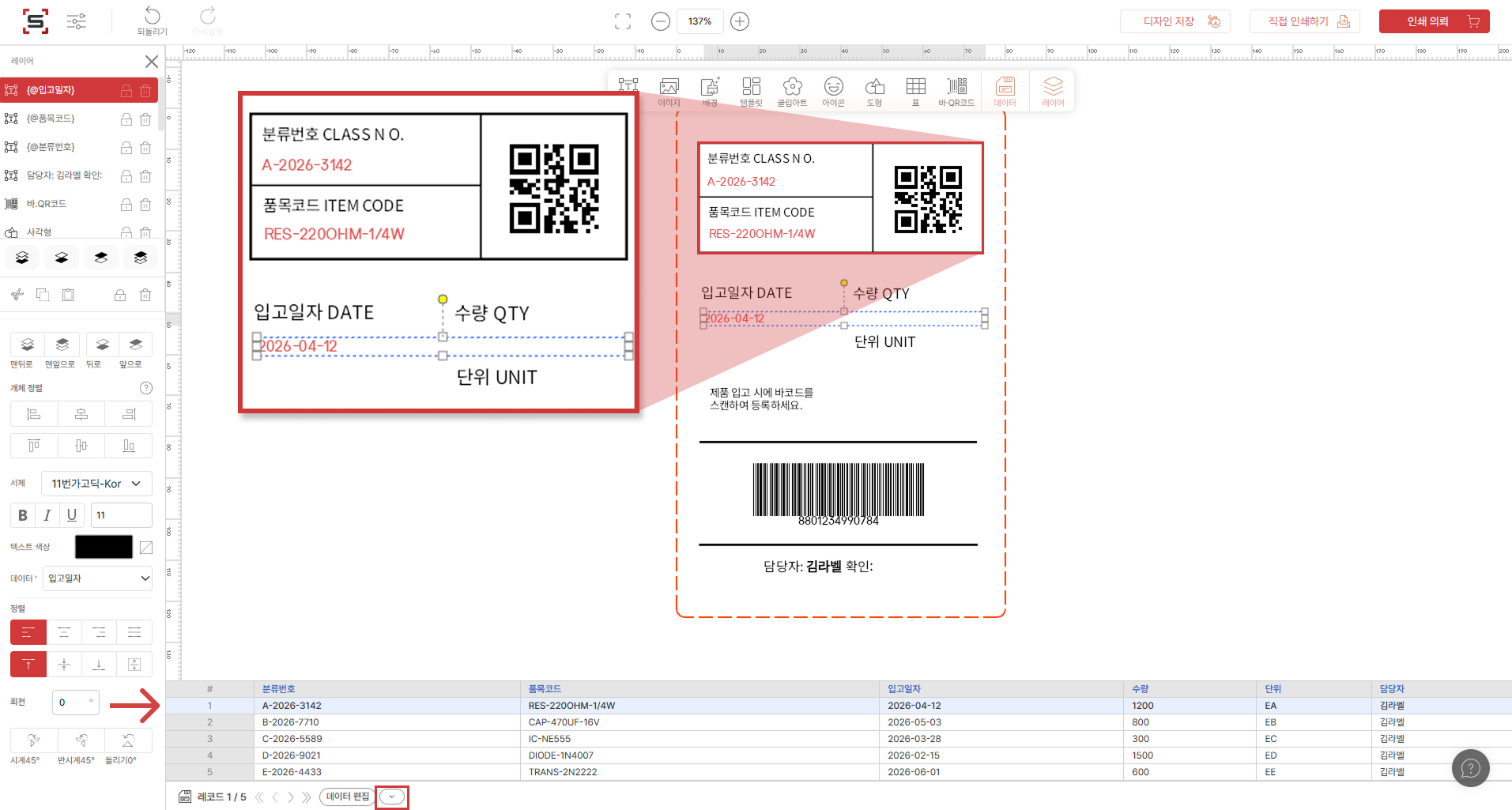Click the black text color swatch
This screenshot has width=1512, height=810.
click(104, 547)
